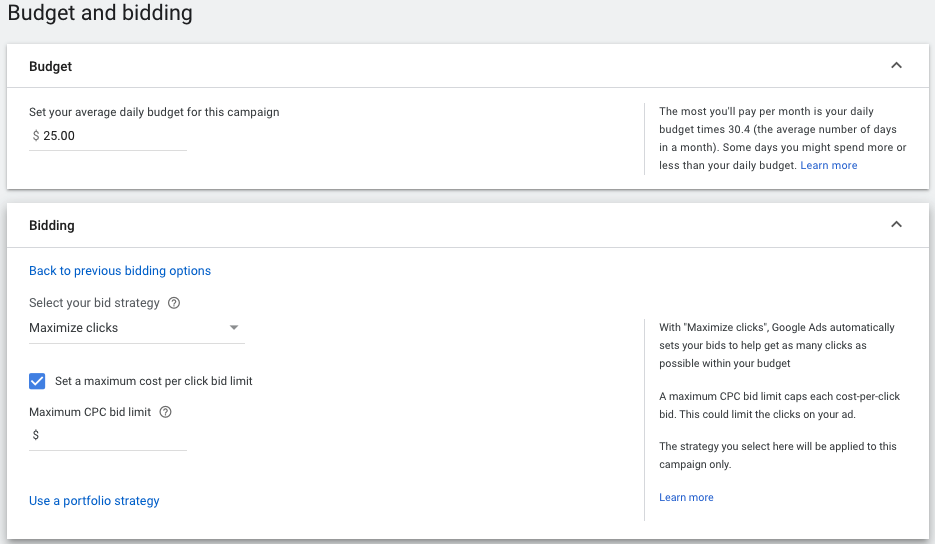Click the average daily budget amount field
This screenshot has width=935, height=544.
(x=108, y=136)
